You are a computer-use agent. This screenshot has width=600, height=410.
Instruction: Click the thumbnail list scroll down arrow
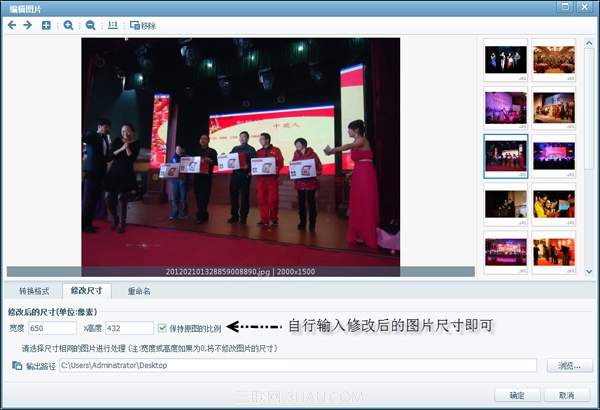(589, 271)
